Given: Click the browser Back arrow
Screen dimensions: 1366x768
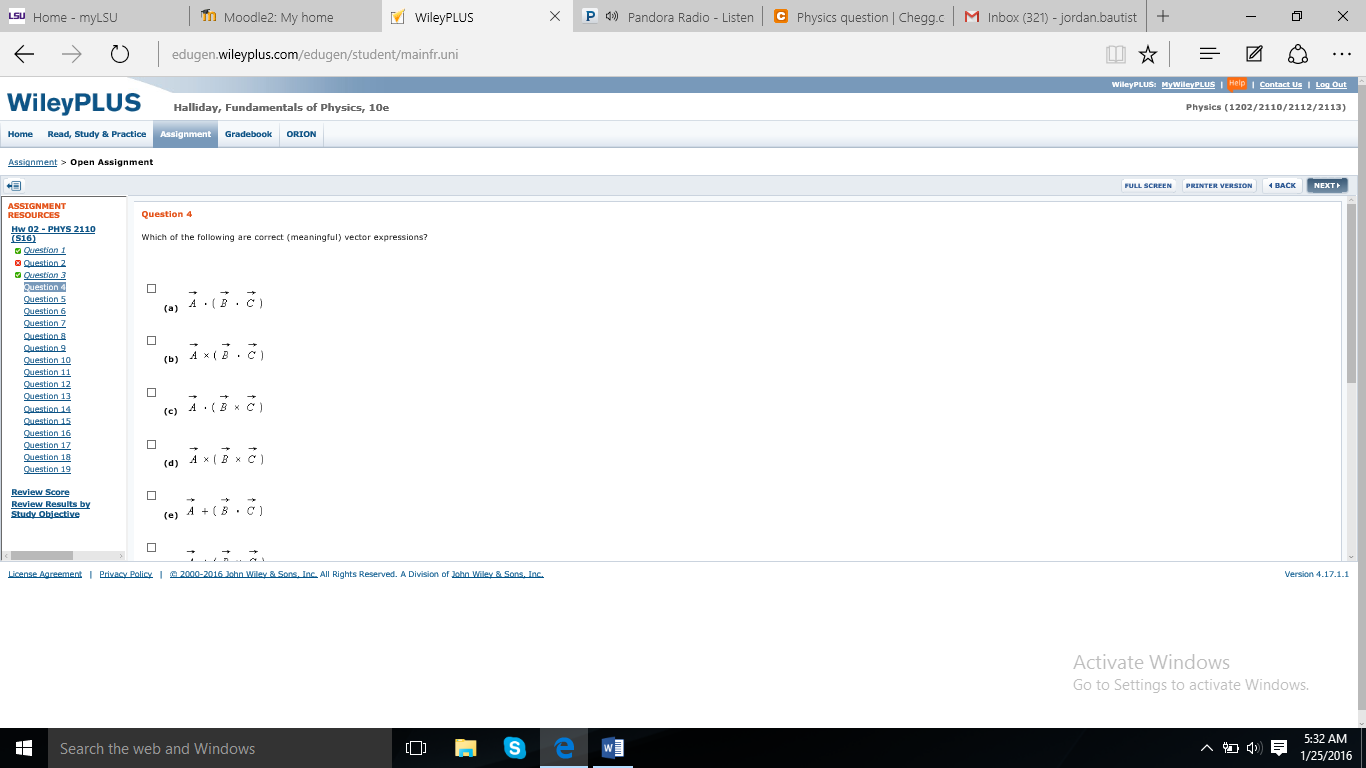Looking at the screenshot, I should coord(24,54).
